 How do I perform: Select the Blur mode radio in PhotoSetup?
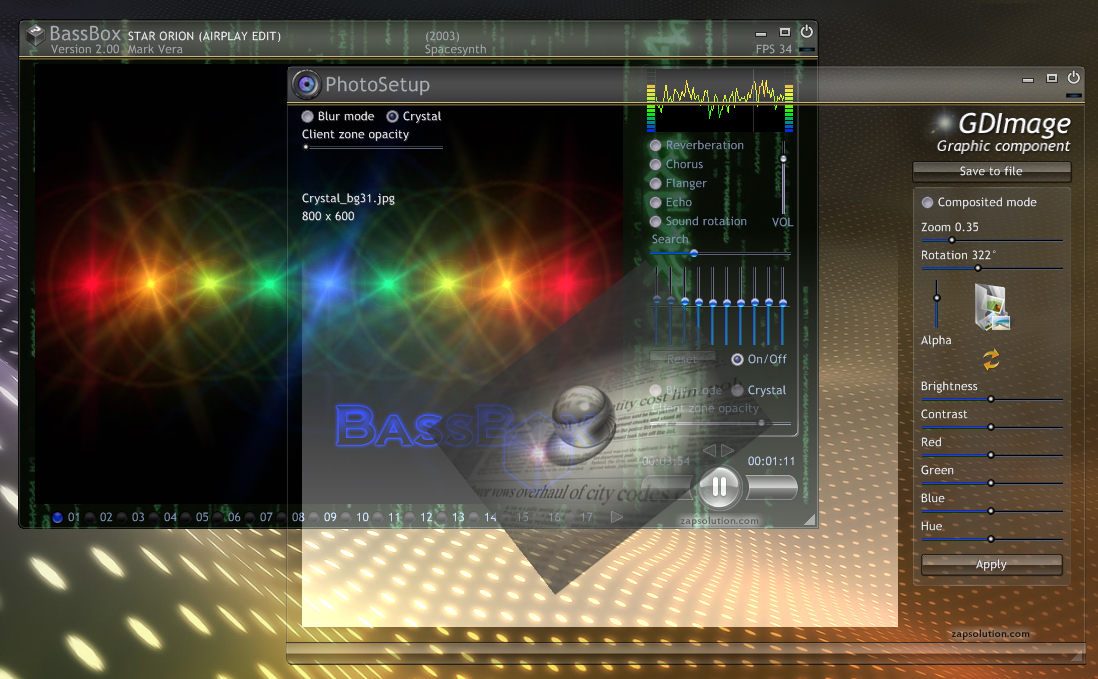pos(307,116)
